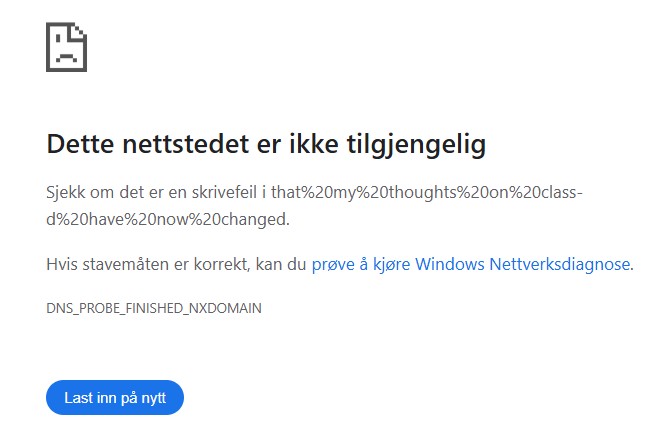Click the DNS_PROBE_FINISHED_NXDOMAIN error code
The height and width of the screenshot is (446, 652).
(154, 308)
